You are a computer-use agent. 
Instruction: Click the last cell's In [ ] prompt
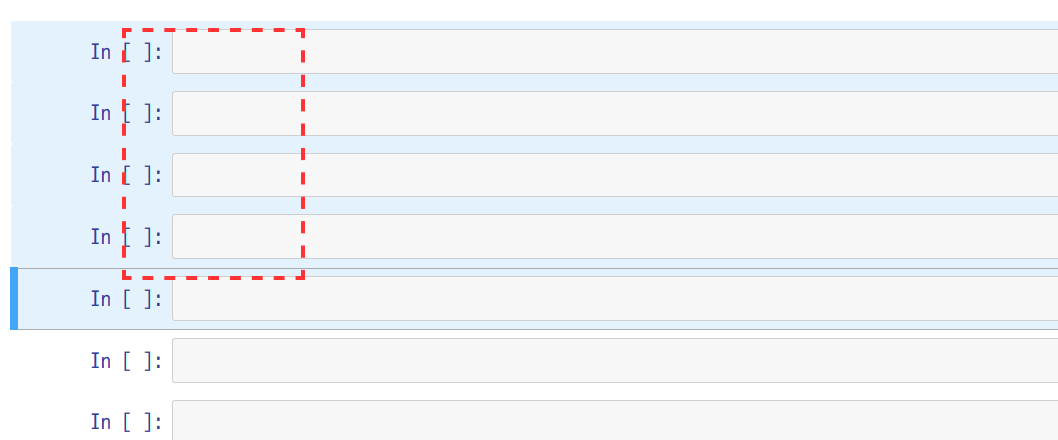tap(126, 422)
